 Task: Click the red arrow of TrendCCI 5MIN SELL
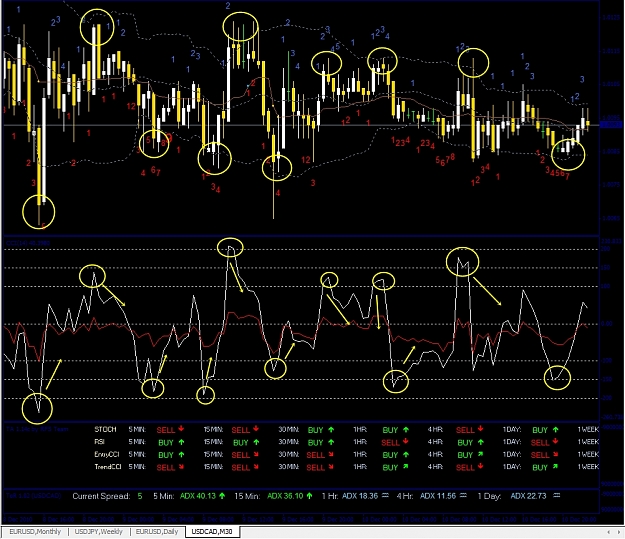(181, 467)
